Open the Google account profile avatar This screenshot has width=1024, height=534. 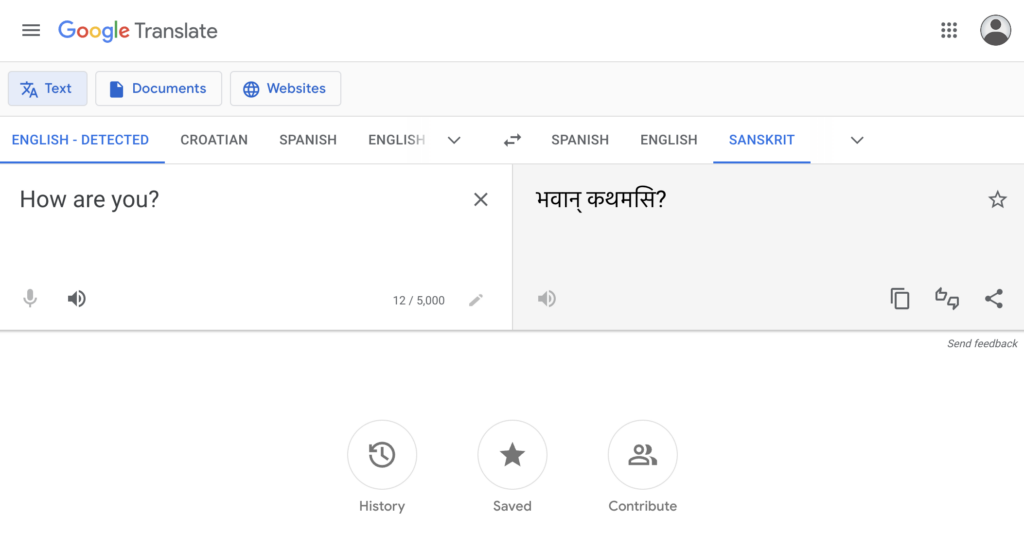[x=995, y=30]
